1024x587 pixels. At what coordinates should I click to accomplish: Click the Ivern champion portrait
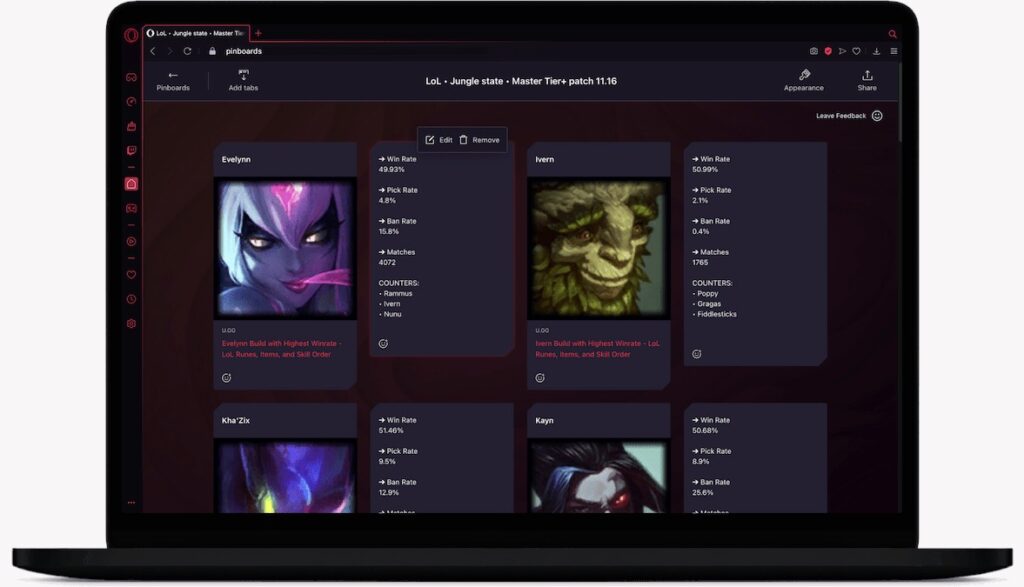[599, 248]
